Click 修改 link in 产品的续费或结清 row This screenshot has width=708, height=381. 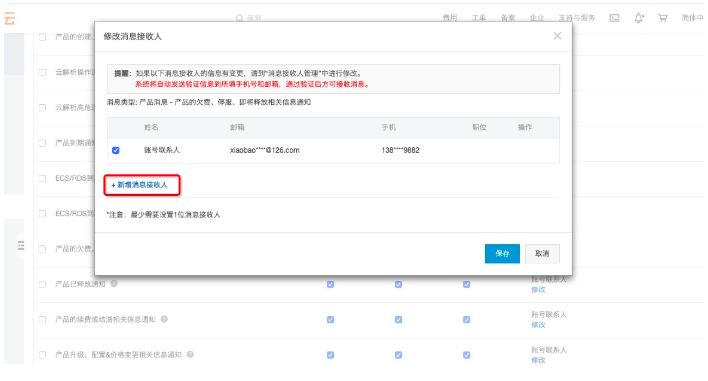pos(538,325)
